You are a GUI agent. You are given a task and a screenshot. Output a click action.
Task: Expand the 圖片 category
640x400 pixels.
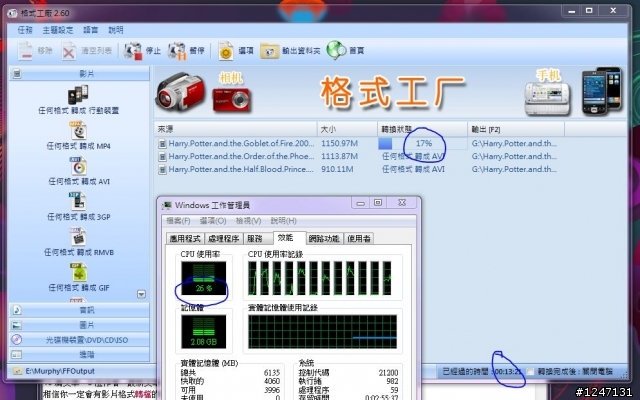coord(79,325)
